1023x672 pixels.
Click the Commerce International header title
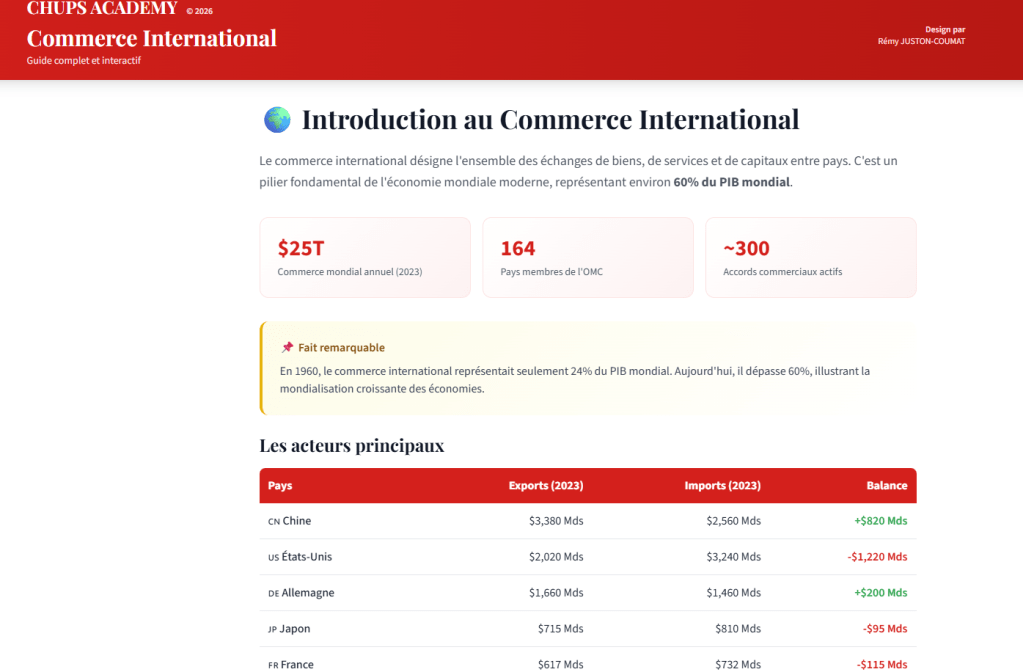(152, 39)
